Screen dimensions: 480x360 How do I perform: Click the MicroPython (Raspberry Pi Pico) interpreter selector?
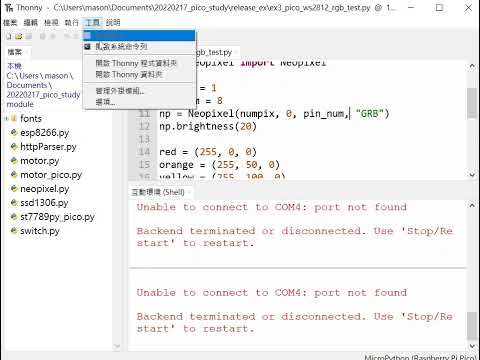click(x=421, y=357)
